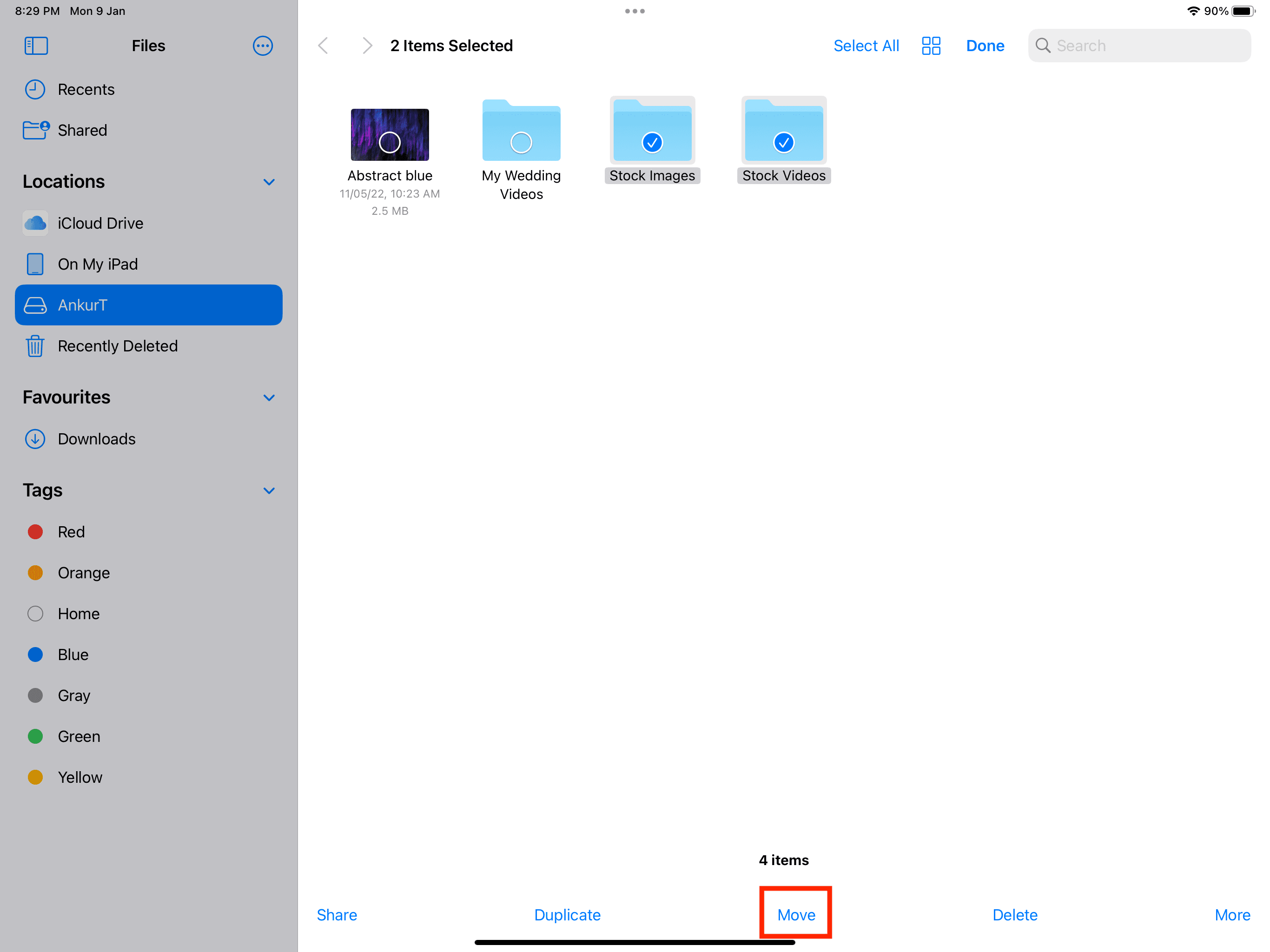Open Recently Deleted location
Image resolution: width=1270 pixels, height=952 pixels.
[149, 346]
